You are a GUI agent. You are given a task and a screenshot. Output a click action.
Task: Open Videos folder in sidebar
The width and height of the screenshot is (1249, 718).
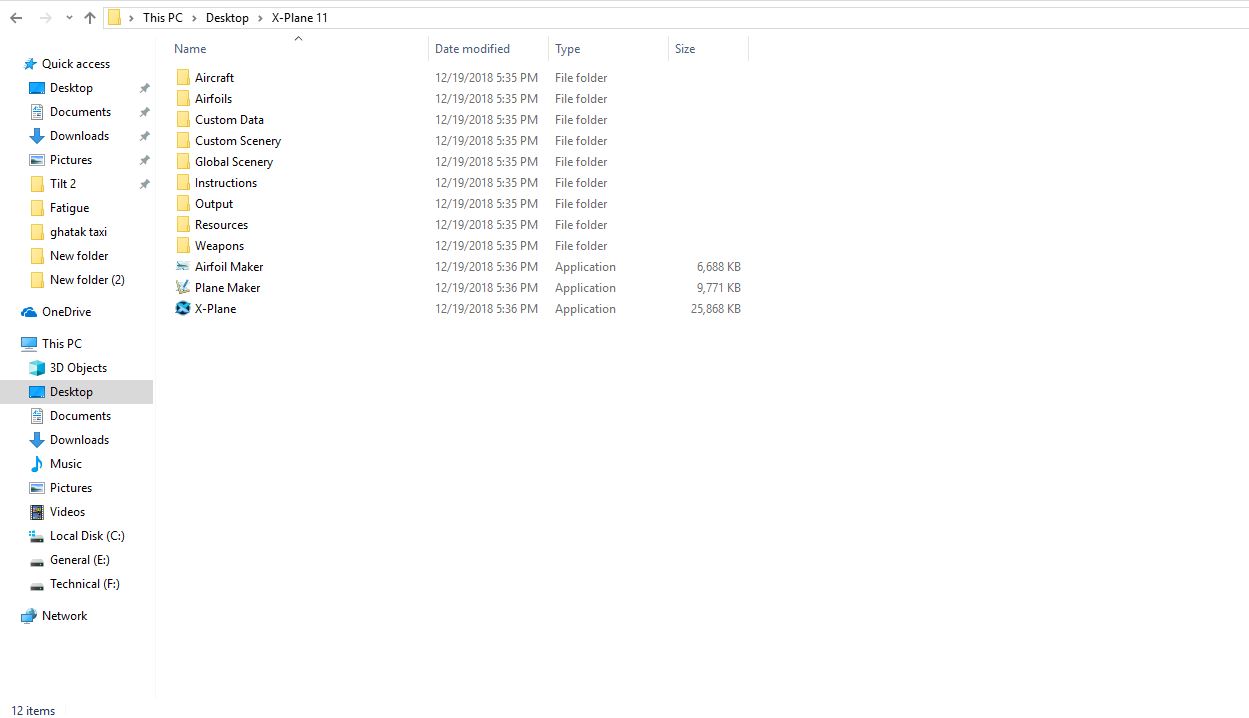pyautogui.click(x=67, y=512)
